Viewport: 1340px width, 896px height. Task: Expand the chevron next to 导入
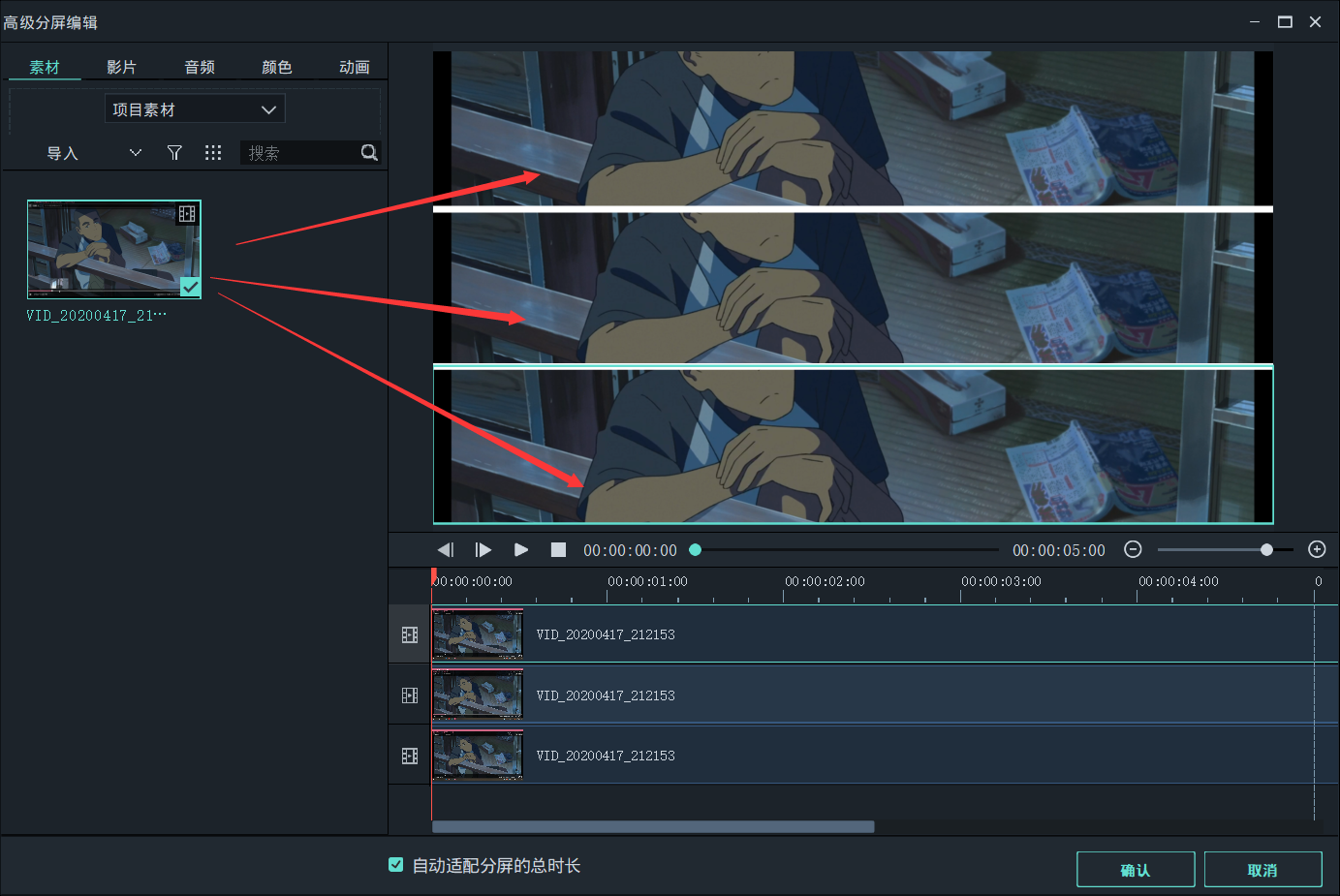pos(135,152)
